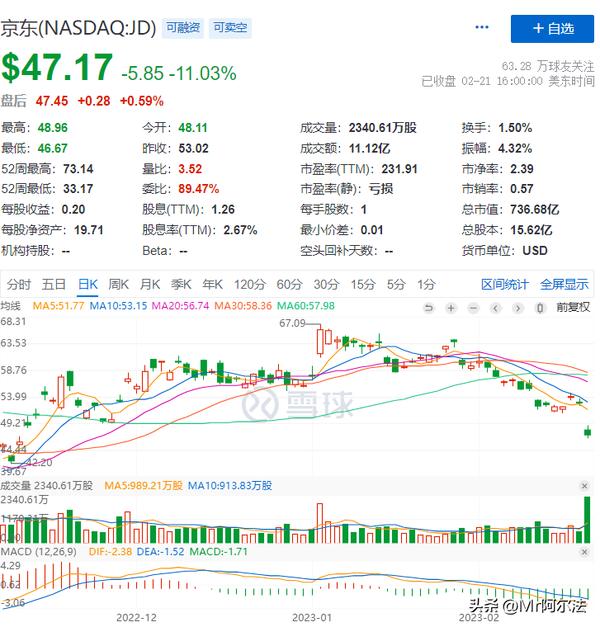Click the MA5:51.77 moving average label
The image size is (600, 627).
point(58,306)
